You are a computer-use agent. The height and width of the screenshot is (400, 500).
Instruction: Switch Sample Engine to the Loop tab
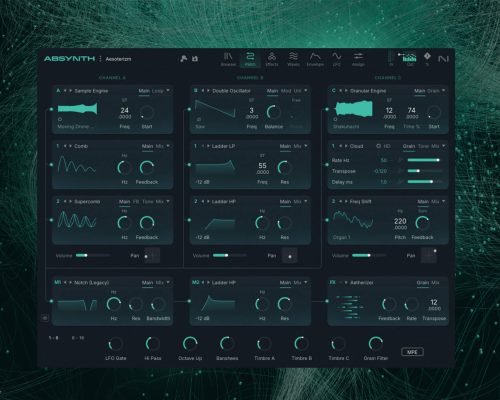[x=157, y=91]
